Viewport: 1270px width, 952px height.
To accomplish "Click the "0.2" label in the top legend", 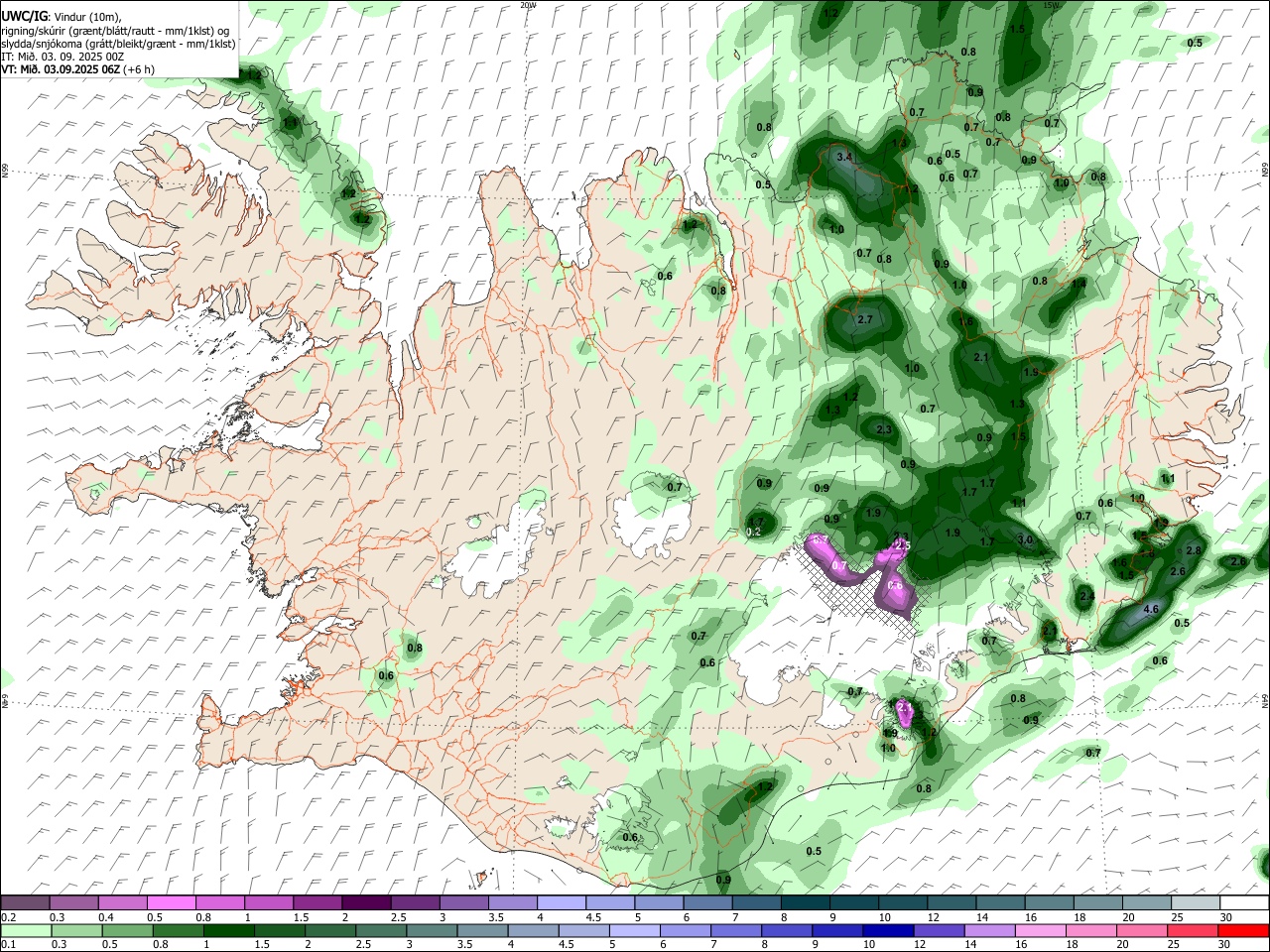I will tap(8, 916).
